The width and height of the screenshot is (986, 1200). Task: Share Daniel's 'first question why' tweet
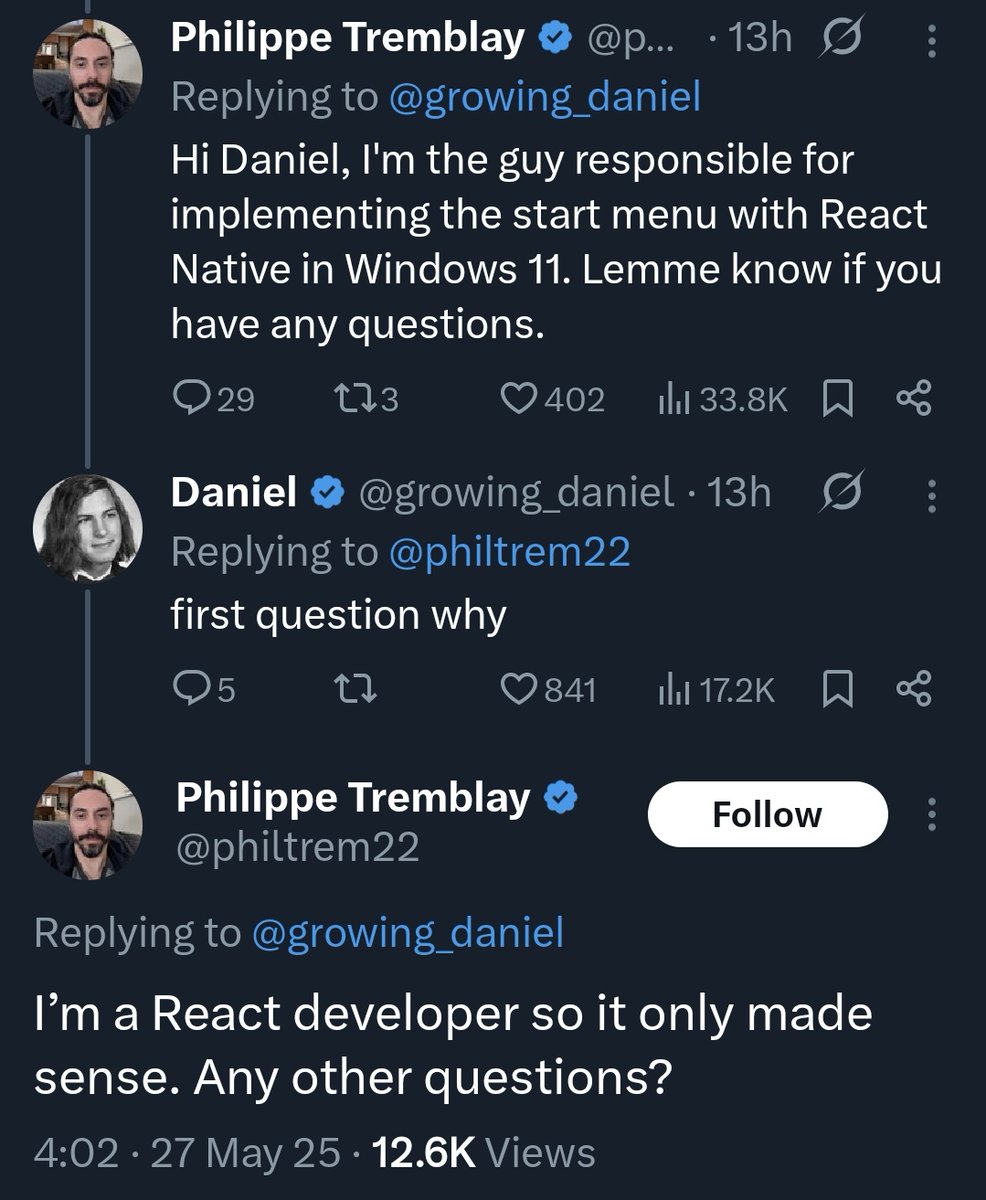pyautogui.click(x=914, y=689)
